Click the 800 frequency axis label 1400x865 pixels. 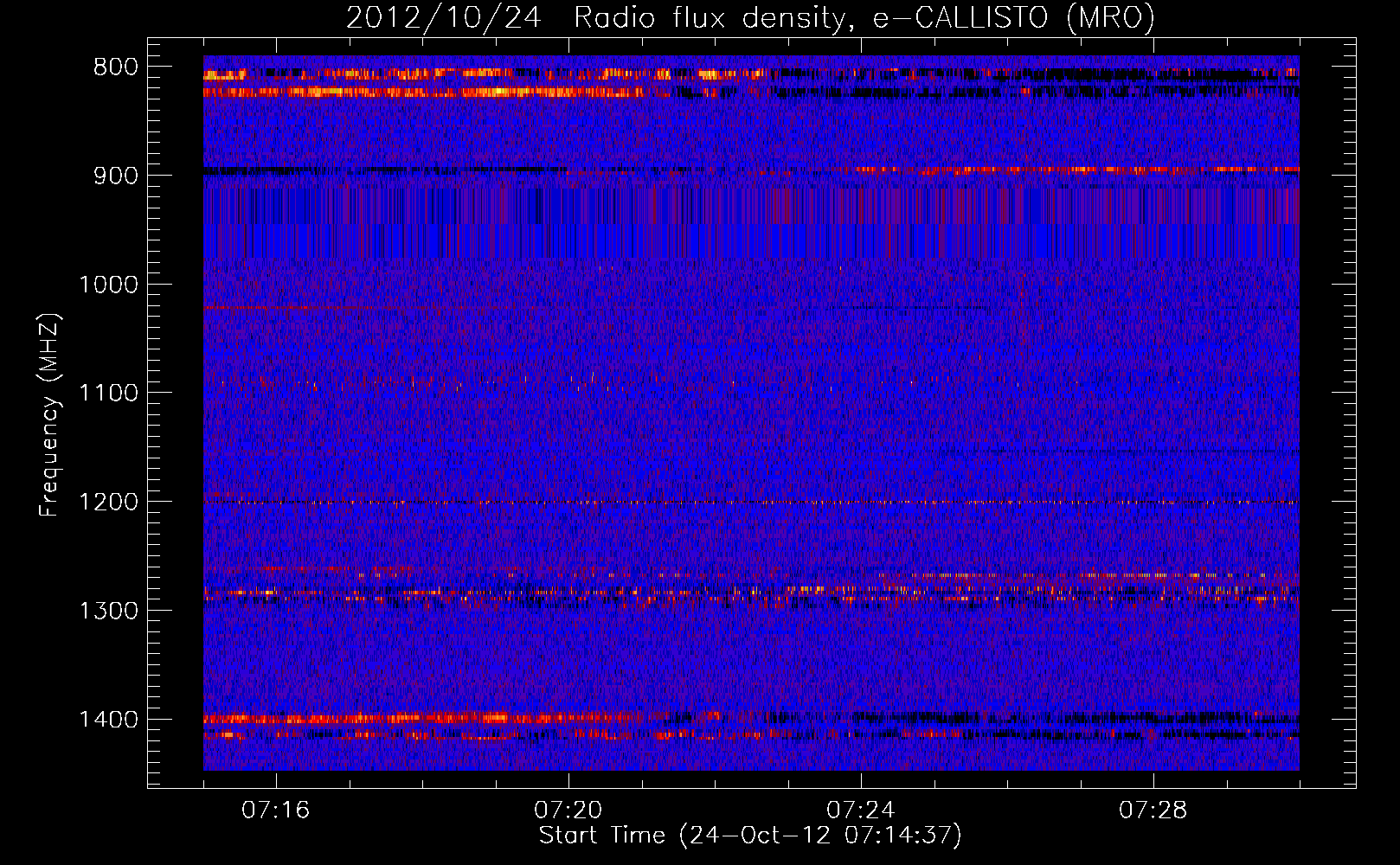pos(116,67)
